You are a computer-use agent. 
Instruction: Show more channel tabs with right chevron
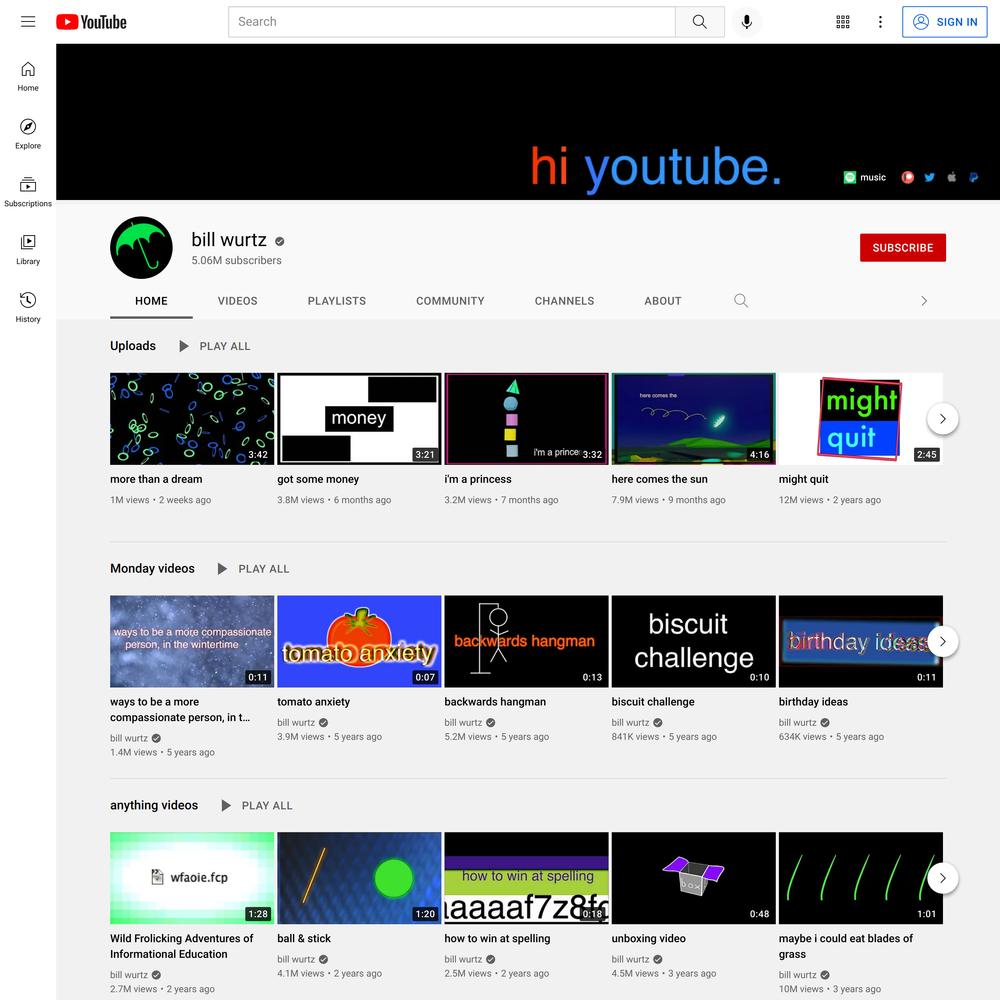[x=923, y=300]
